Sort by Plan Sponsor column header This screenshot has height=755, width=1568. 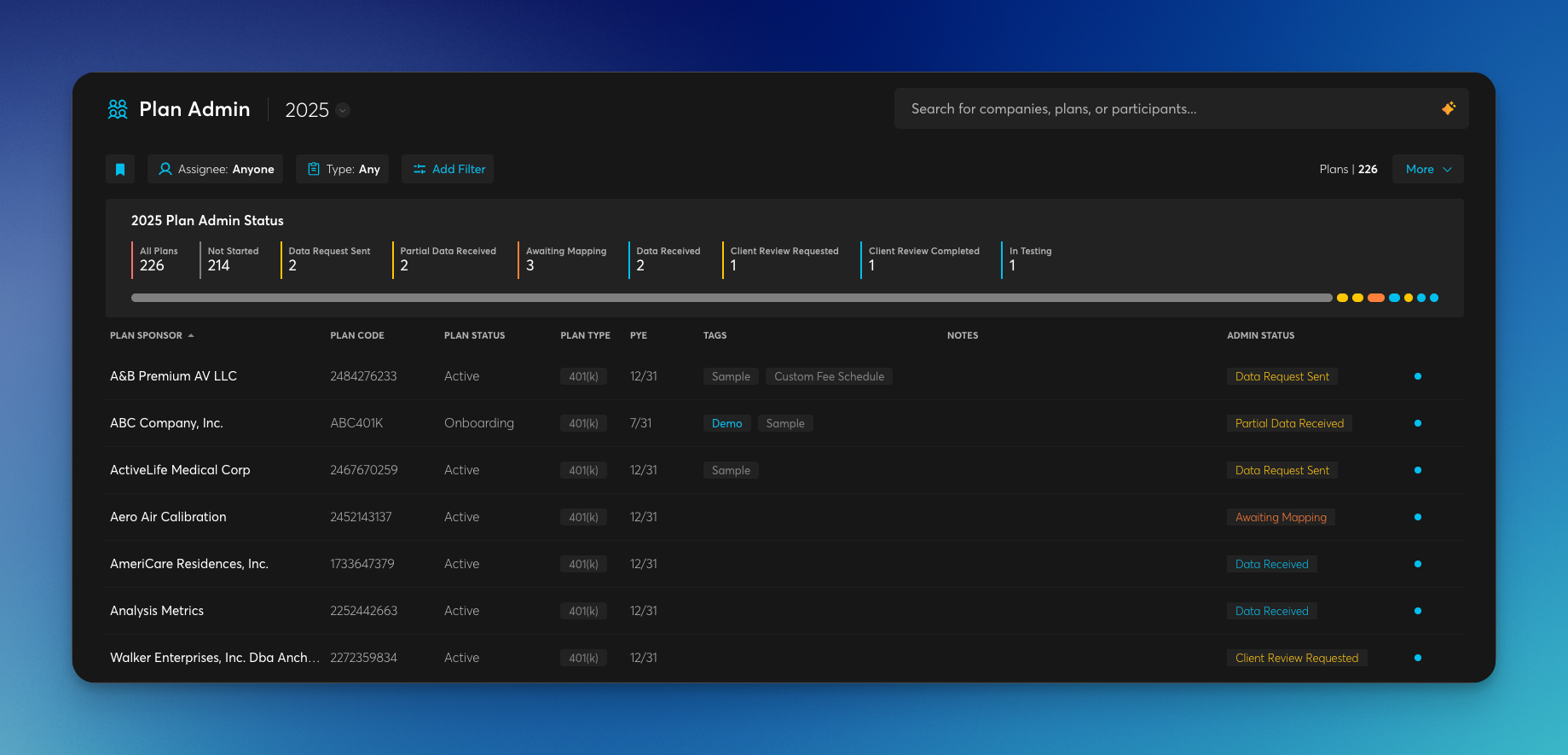(147, 335)
